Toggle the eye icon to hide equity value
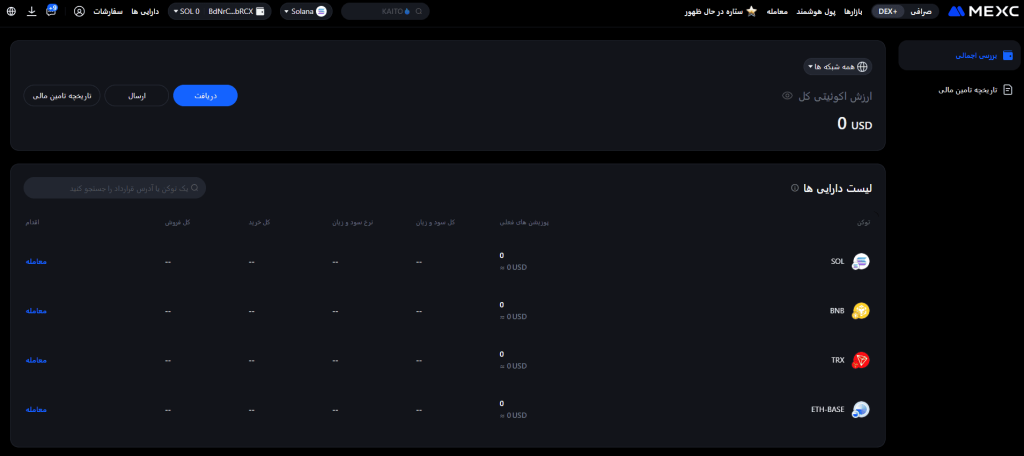Image resolution: width=1024 pixels, height=456 pixels. 787,96
